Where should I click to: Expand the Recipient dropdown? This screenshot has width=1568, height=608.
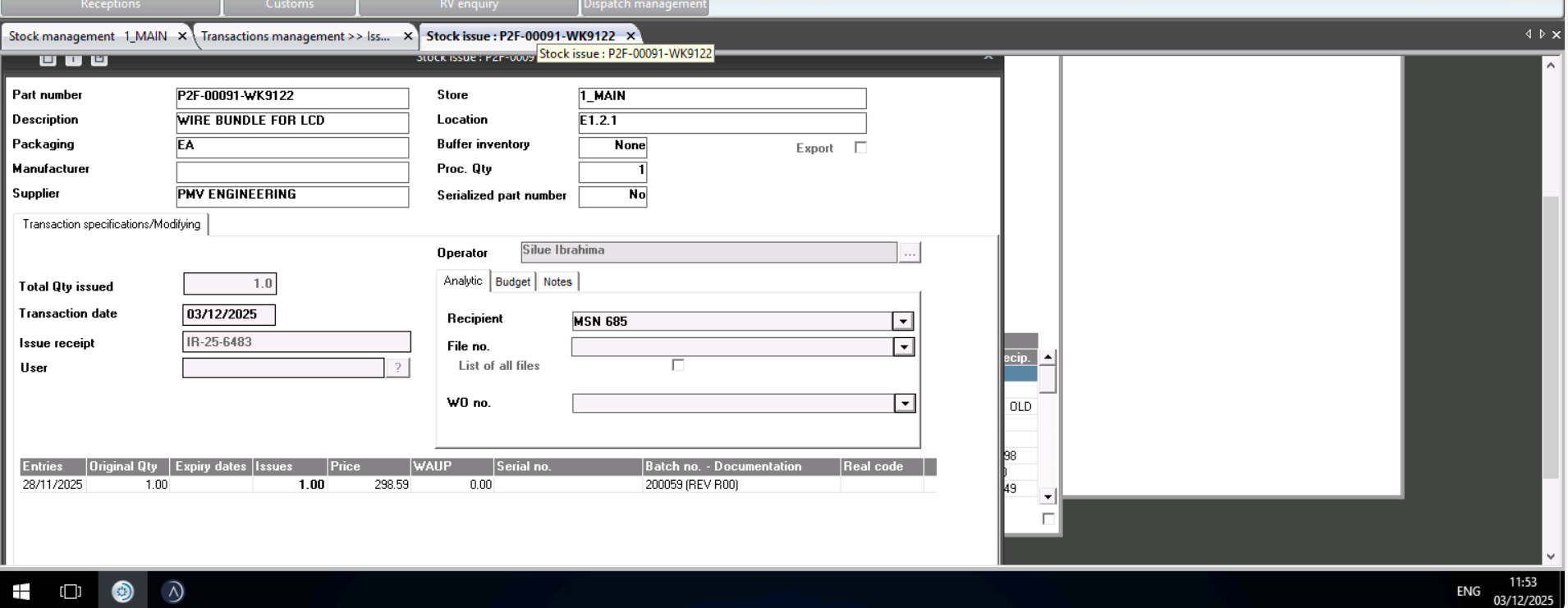point(903,322)
